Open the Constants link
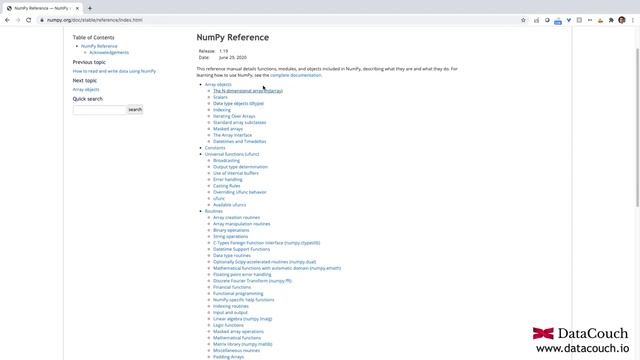This screenshot has width=640, height=360. click(x=215, y=148)
